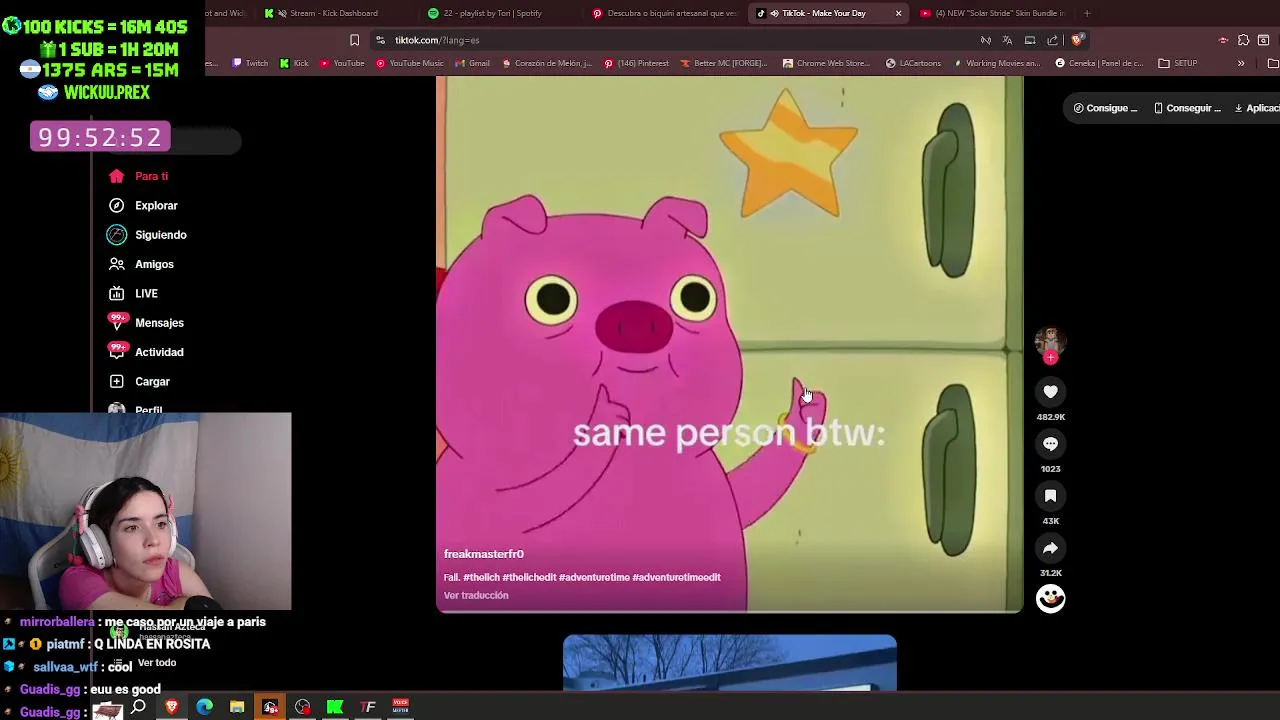Close the TikTok browser tab

(898, 13)
